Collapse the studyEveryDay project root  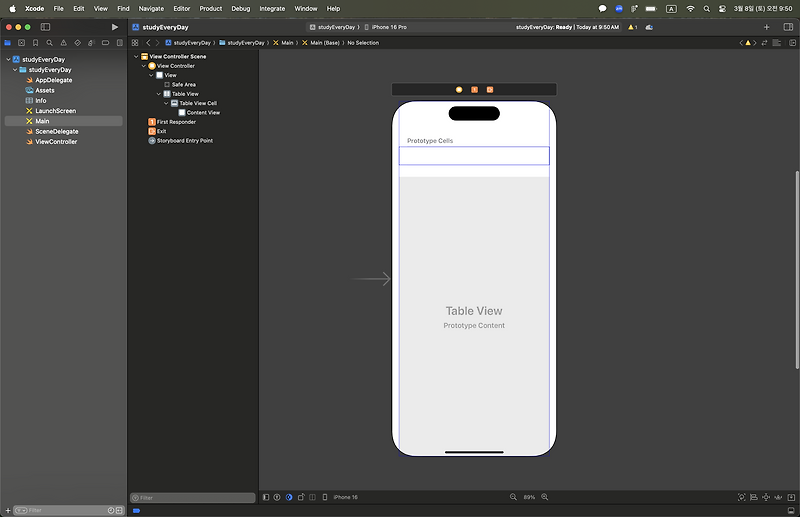click(6, 60)
